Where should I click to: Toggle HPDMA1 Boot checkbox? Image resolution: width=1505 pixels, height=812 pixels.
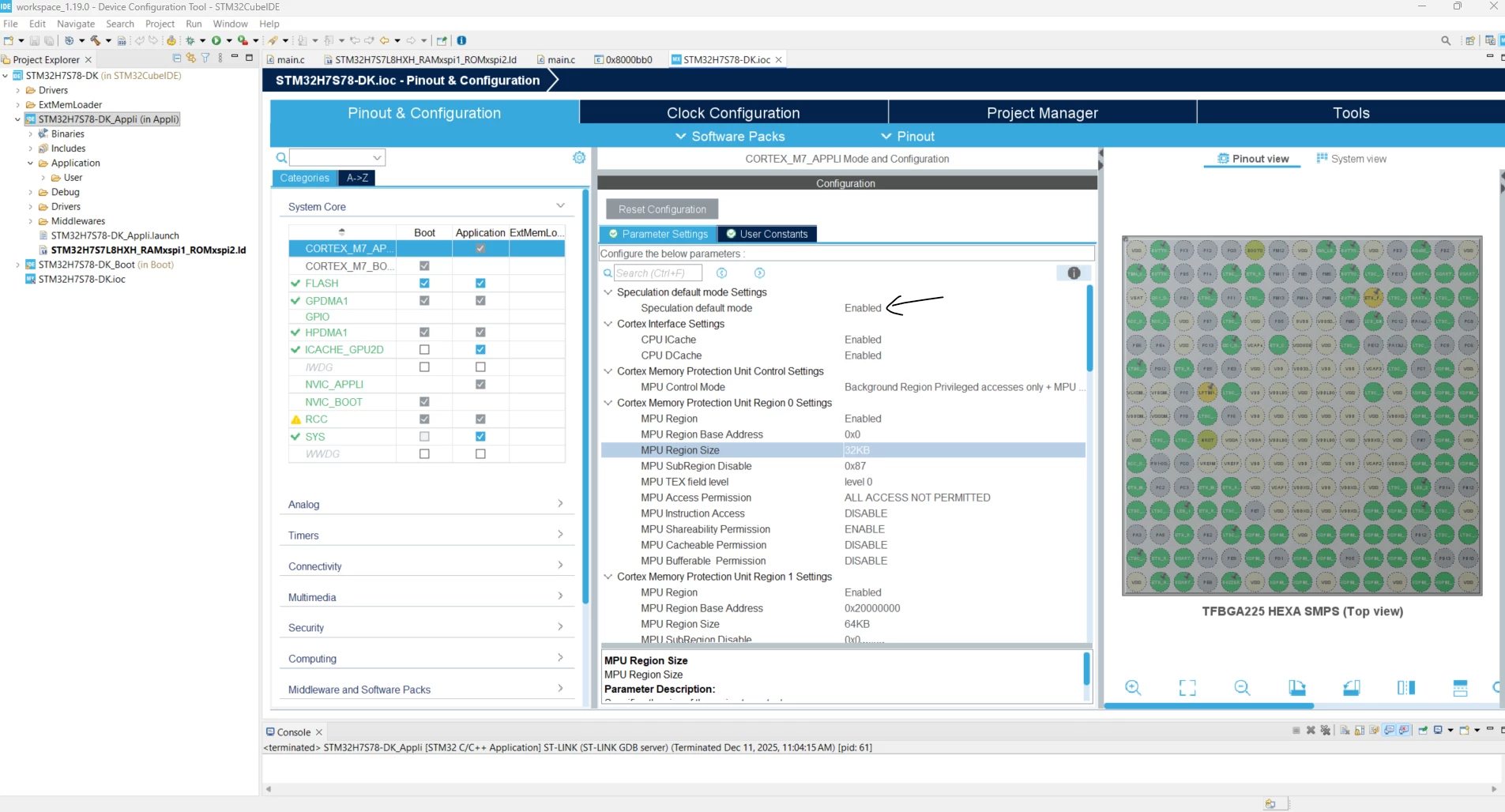click(x=424, y=333)
